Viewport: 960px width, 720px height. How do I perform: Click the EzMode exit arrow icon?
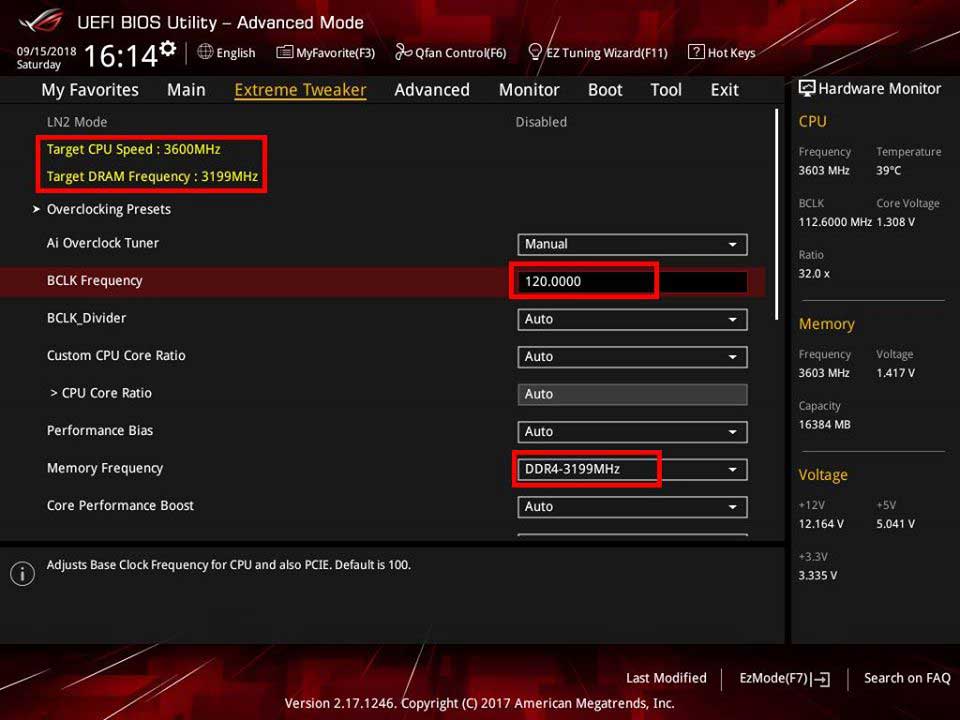click(820, 679)
